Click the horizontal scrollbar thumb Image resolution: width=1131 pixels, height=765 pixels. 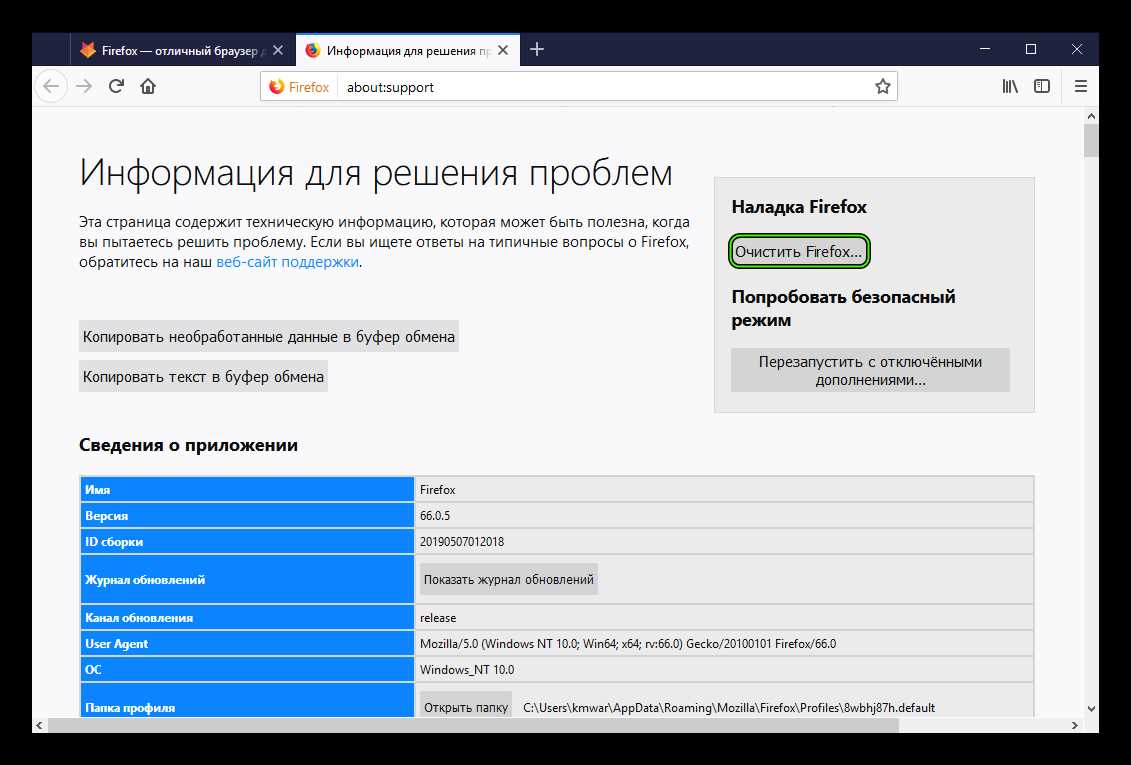[x=473, y=725]
